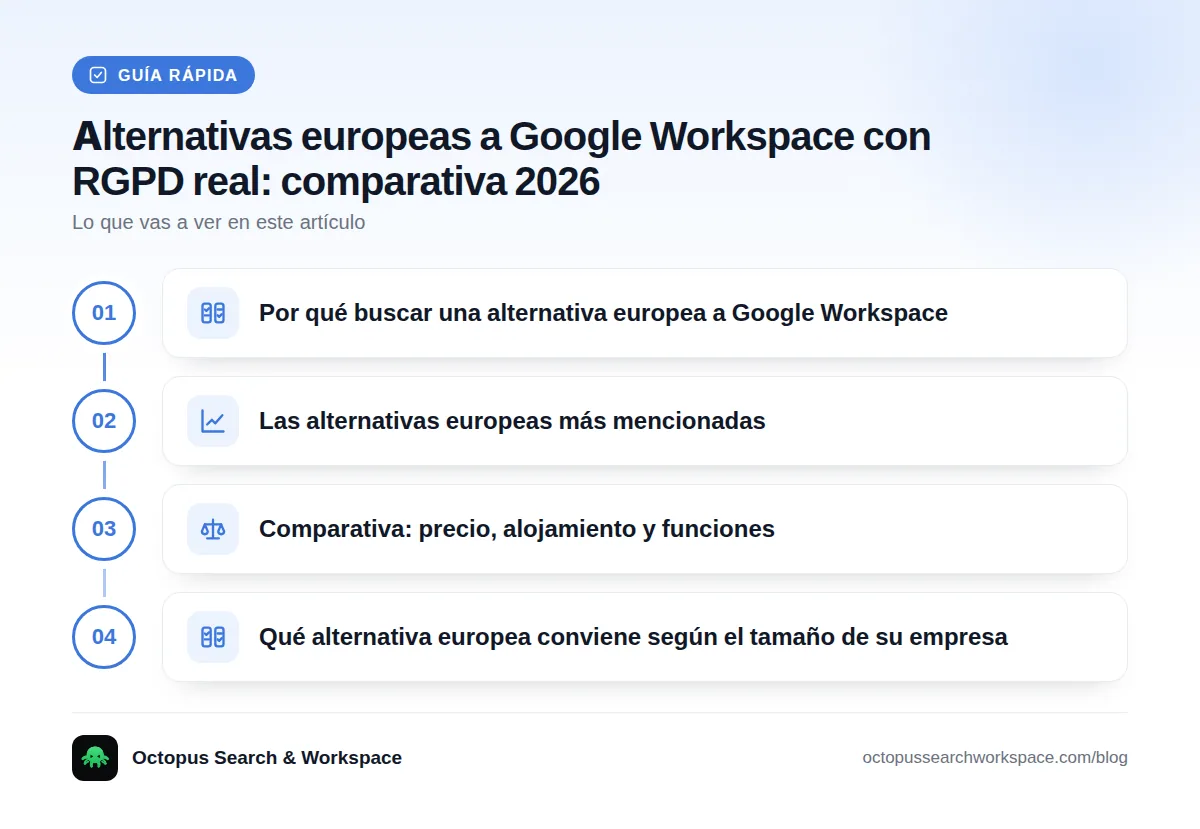The height and width of the screenshot is (829, 1200).
Task: Click the subtitle 'Lo que vas a ver en este artículo'
Action: [x=219, y=222]
